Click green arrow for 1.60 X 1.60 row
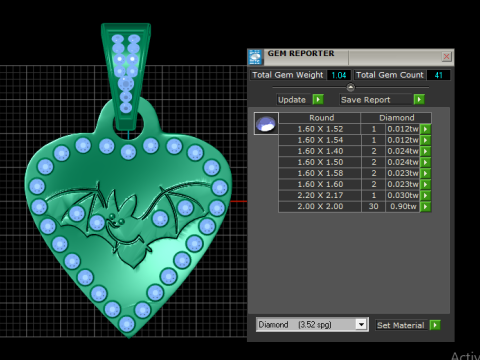480x360 pixels. point(426,184)
